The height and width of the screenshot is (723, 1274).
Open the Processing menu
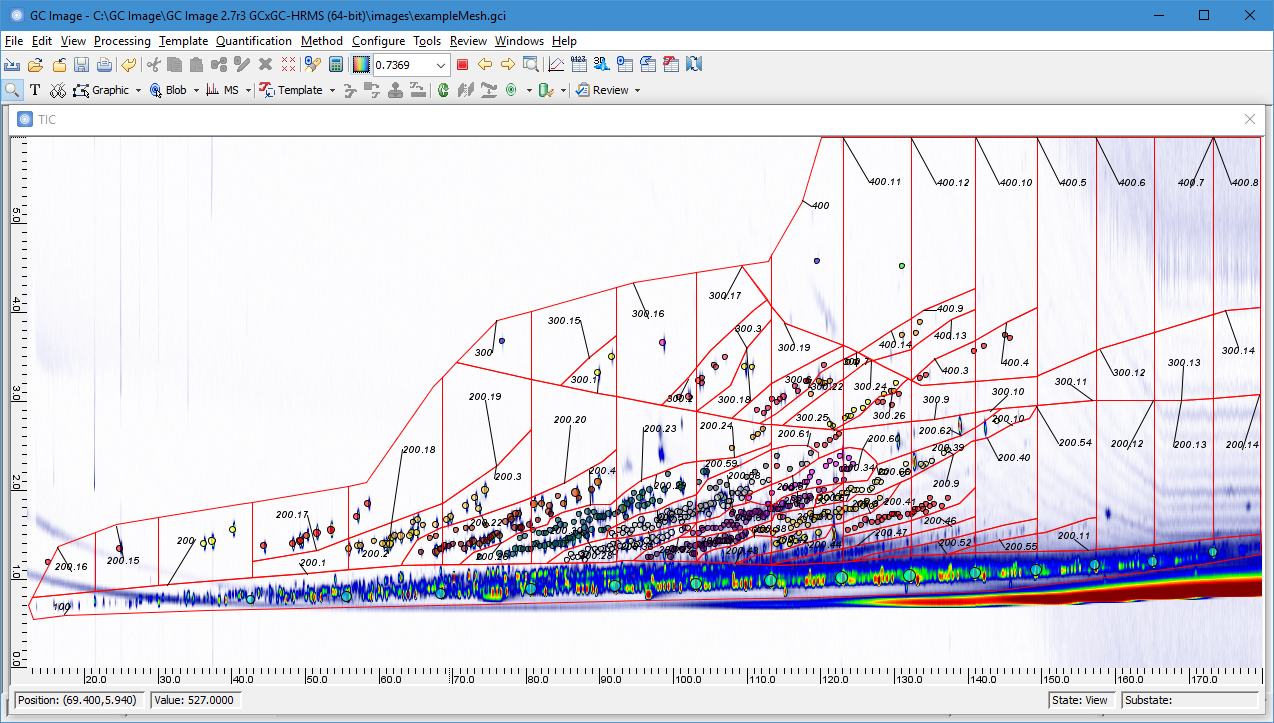point(122,41)
